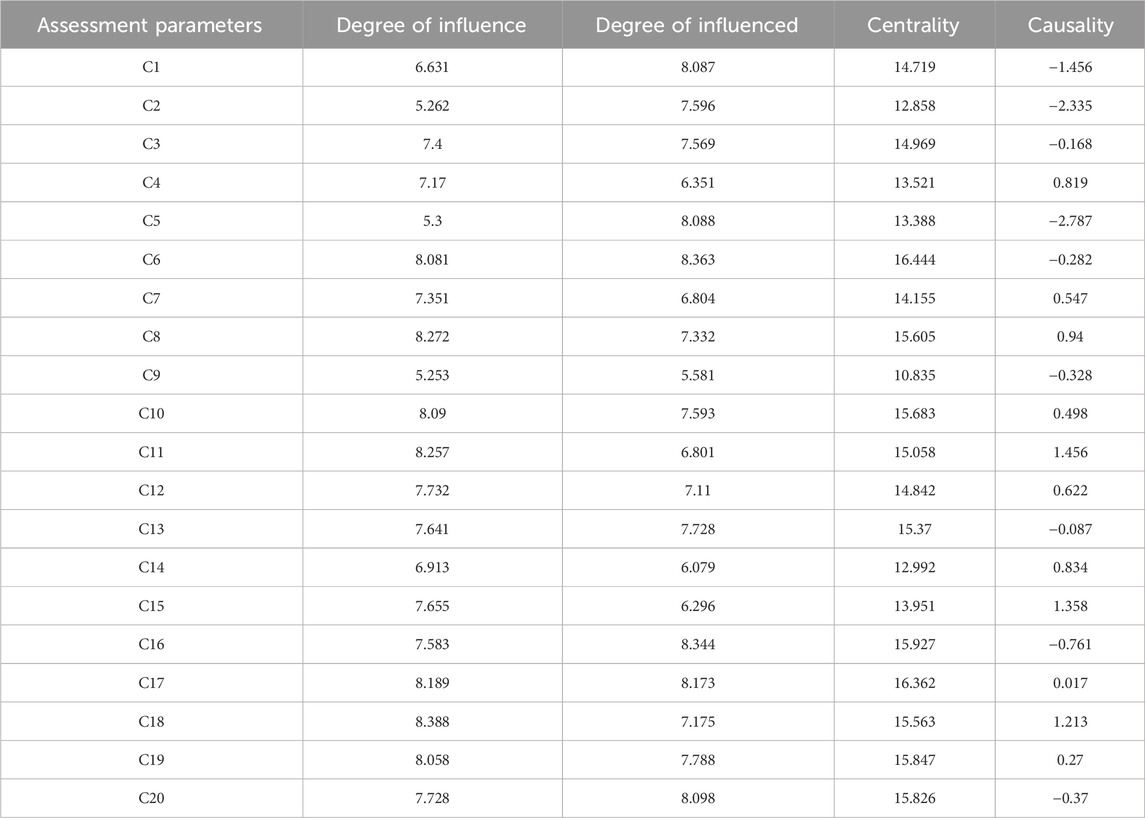Select C17 centrality value 16.362

pos(914,683)
